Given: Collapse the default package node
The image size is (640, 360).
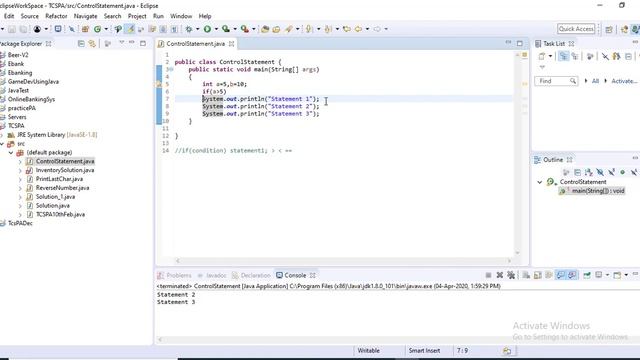Looking at the screenshot, I should coord(11,153).
